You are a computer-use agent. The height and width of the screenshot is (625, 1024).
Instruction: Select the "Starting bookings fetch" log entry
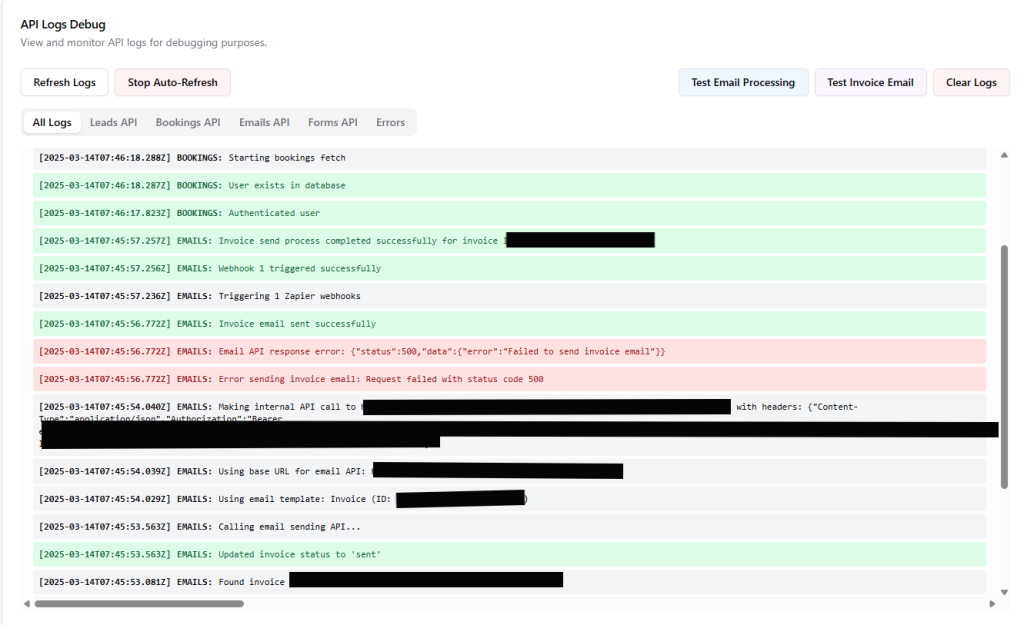(x=509, y=158)
